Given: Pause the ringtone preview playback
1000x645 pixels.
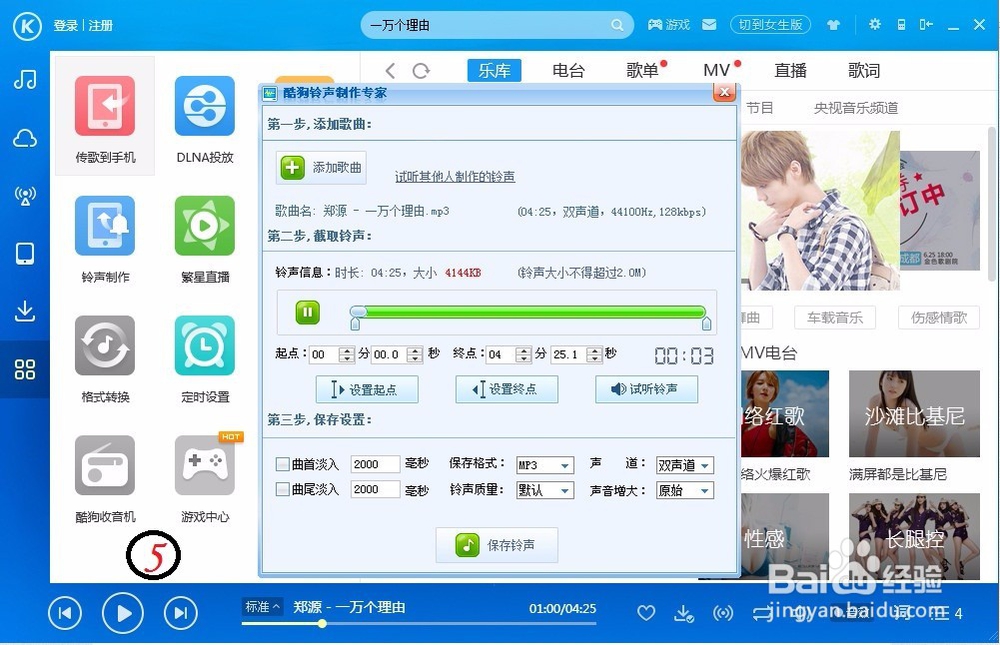Looking at the screenshot, I should 307,312.
